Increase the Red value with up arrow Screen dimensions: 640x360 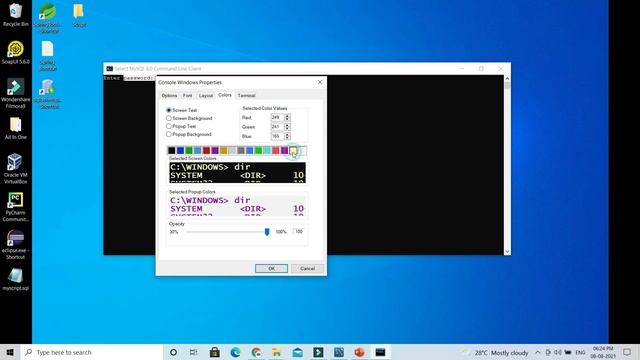click(x=287, y=116)
